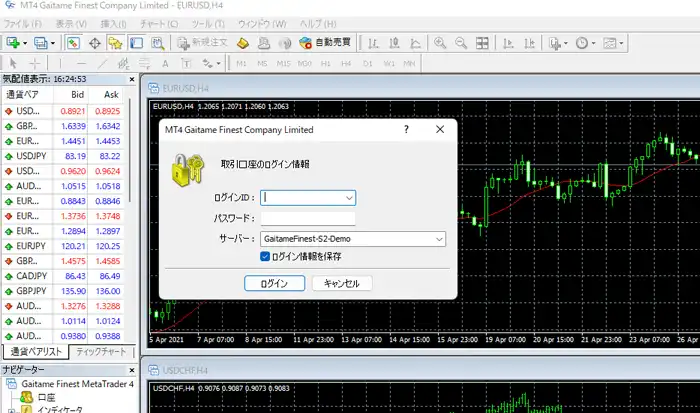
Task: Select the horizontal line drawing tool
Action: click(x=81, y=63)
